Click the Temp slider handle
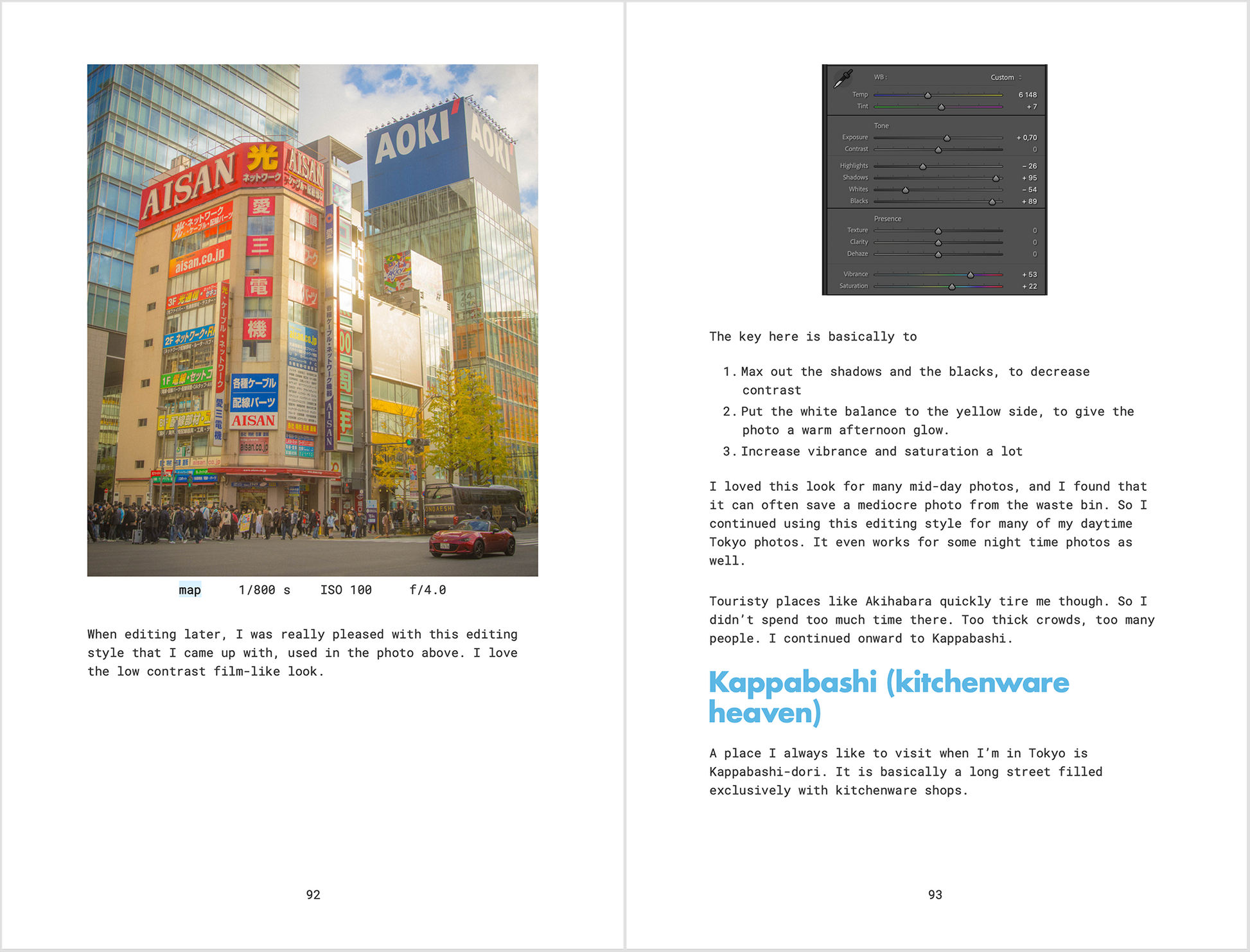Image resolution: width=1250 pixels, height=952 pixels. pyautogui.click(x=928, y=95)
